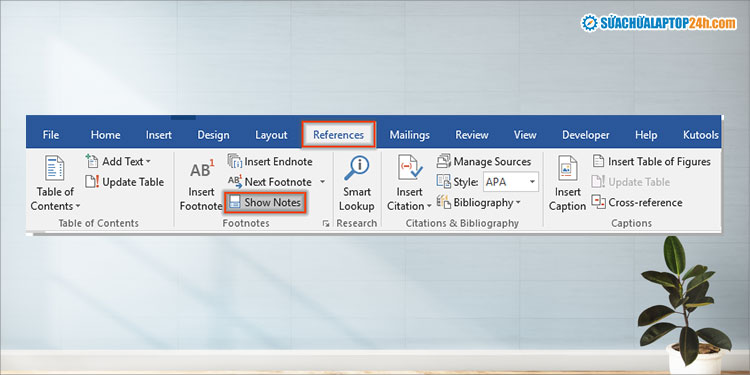The height and width of the screenshot is (375, 750).
Task: Expand the Table of Contents dropdown arrow
Action: tap(77, 207)
